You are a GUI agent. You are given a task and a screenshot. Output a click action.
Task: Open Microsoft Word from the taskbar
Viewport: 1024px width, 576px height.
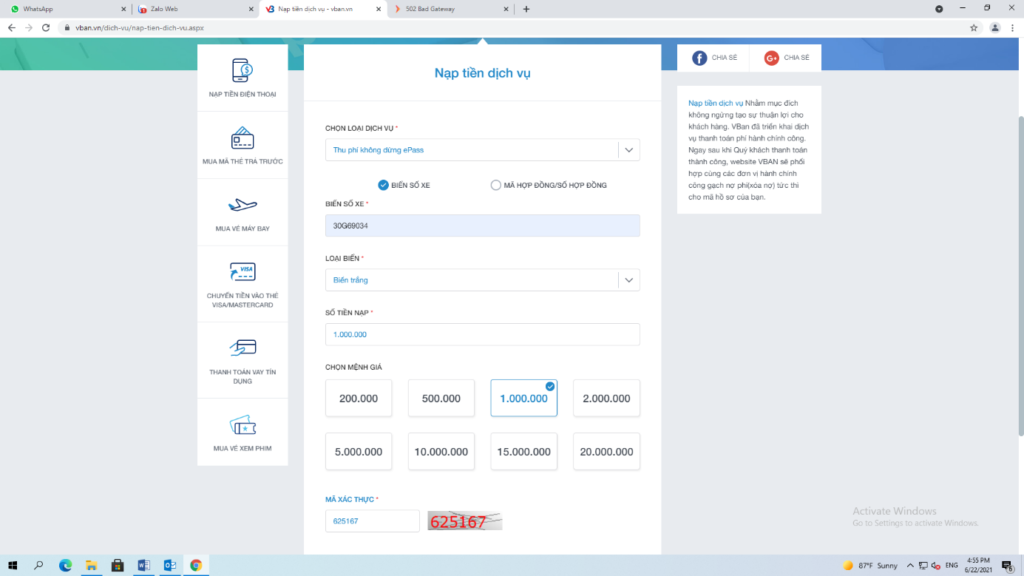tap(143, 565)
